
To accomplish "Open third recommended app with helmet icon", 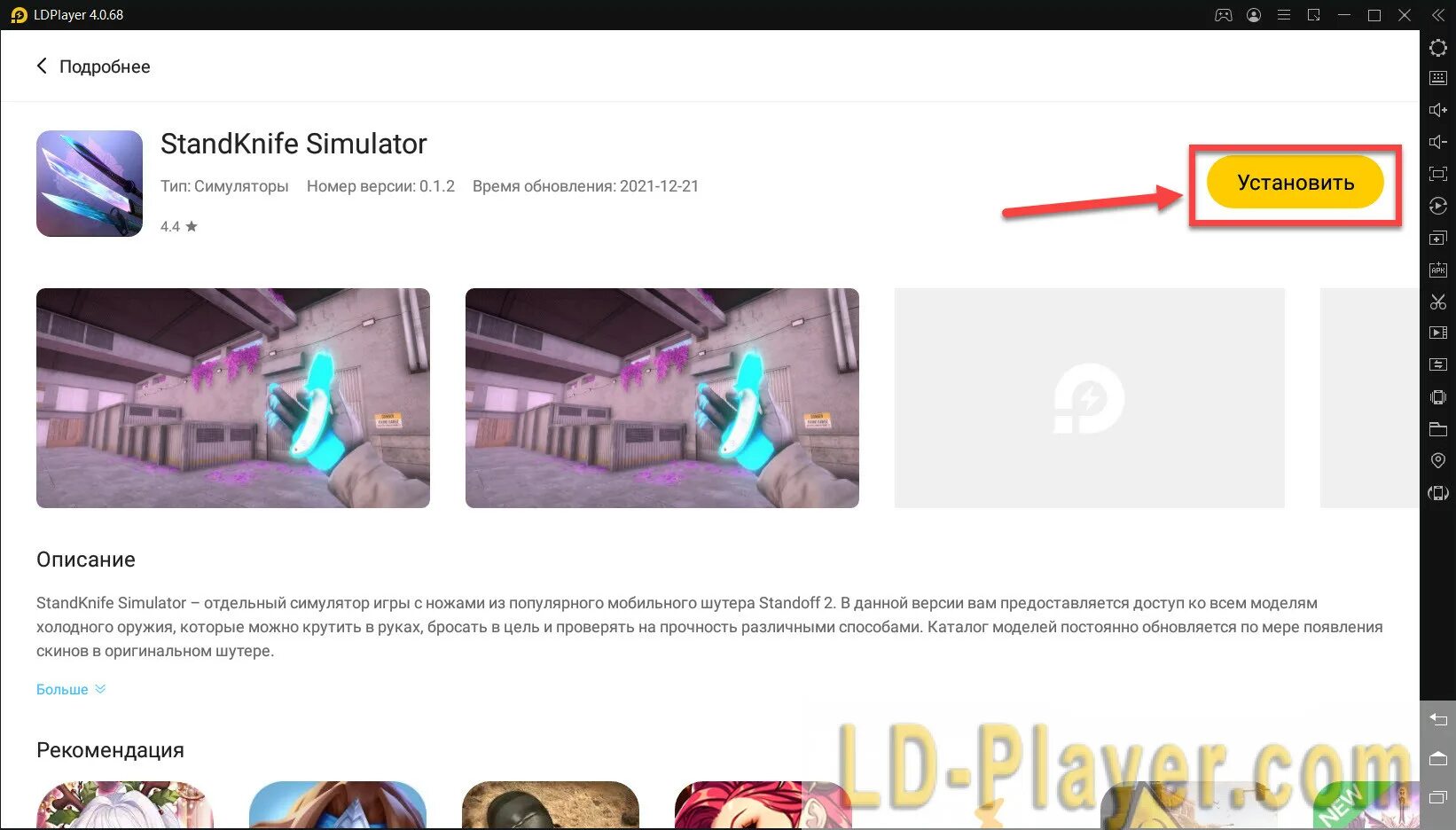I will [551, 805].
